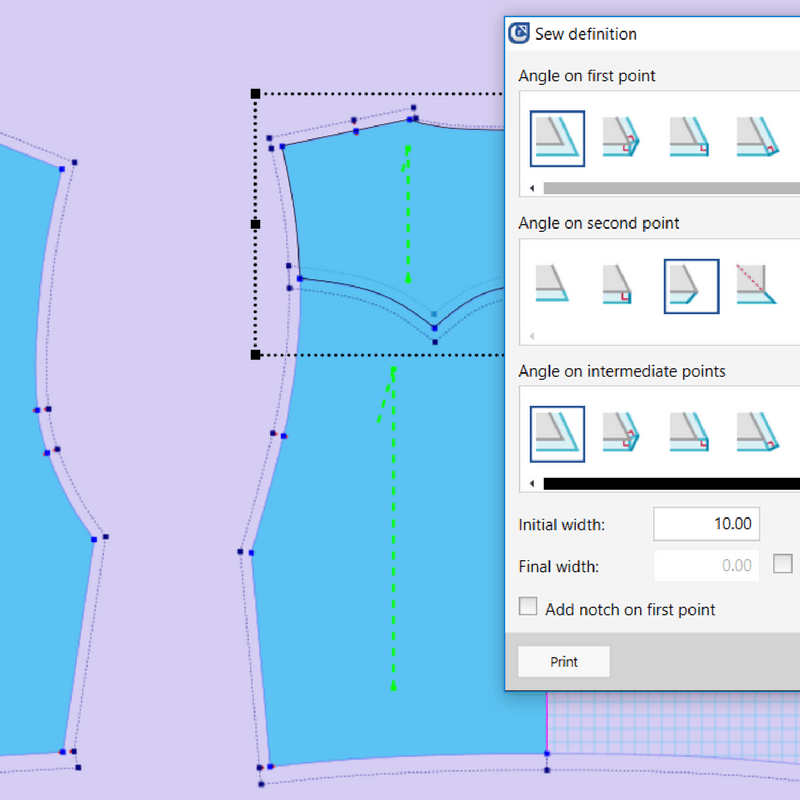Click the bottom-left selection handle of the pattern
This screenshot has width=800, height=800.
click(x=256, y=355)
